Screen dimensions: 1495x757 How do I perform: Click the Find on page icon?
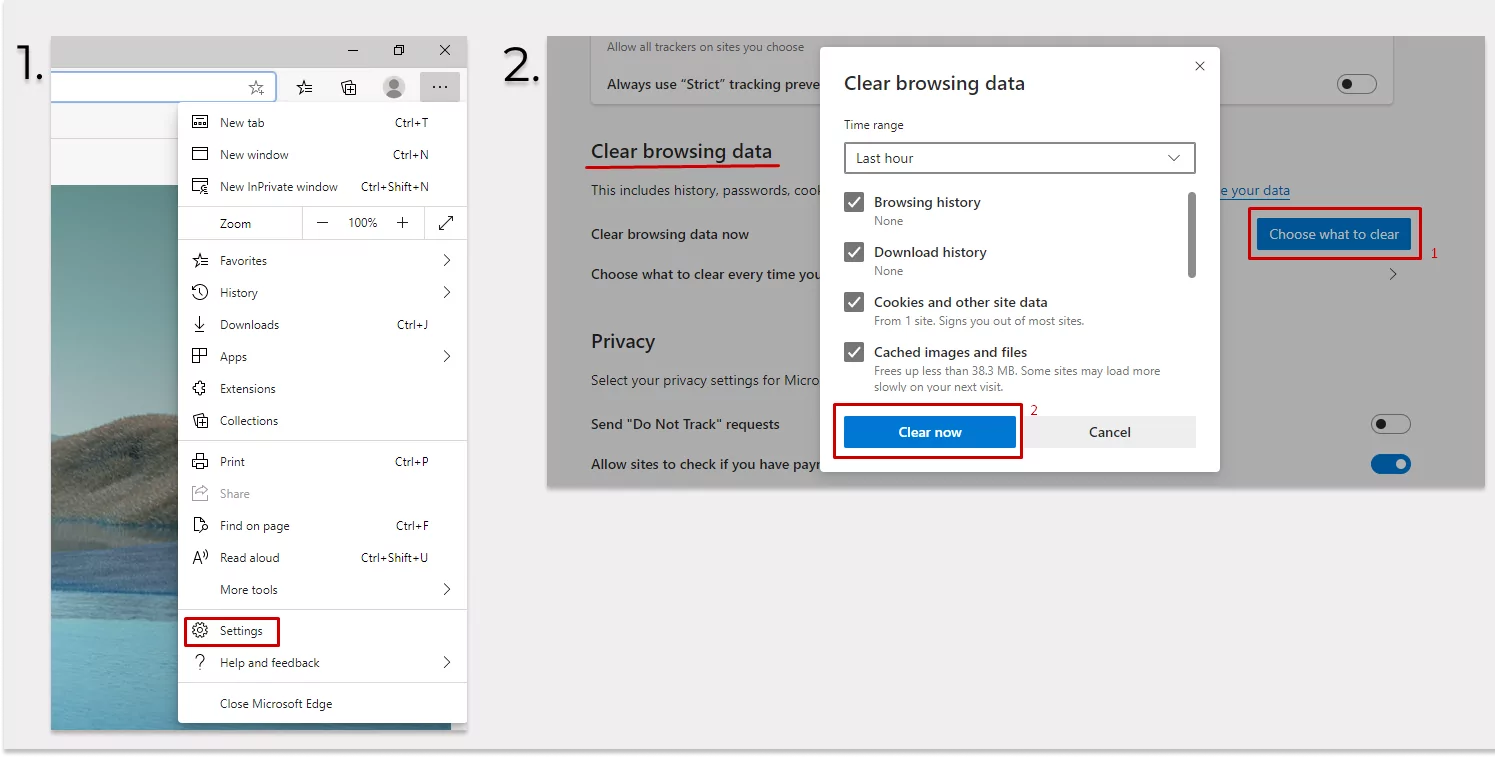[x=200, y=525]
